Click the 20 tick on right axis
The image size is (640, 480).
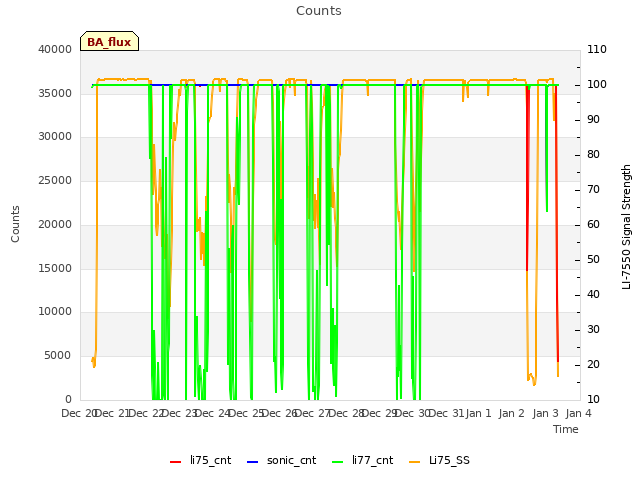pyautogui.click(x=593, y=364)
